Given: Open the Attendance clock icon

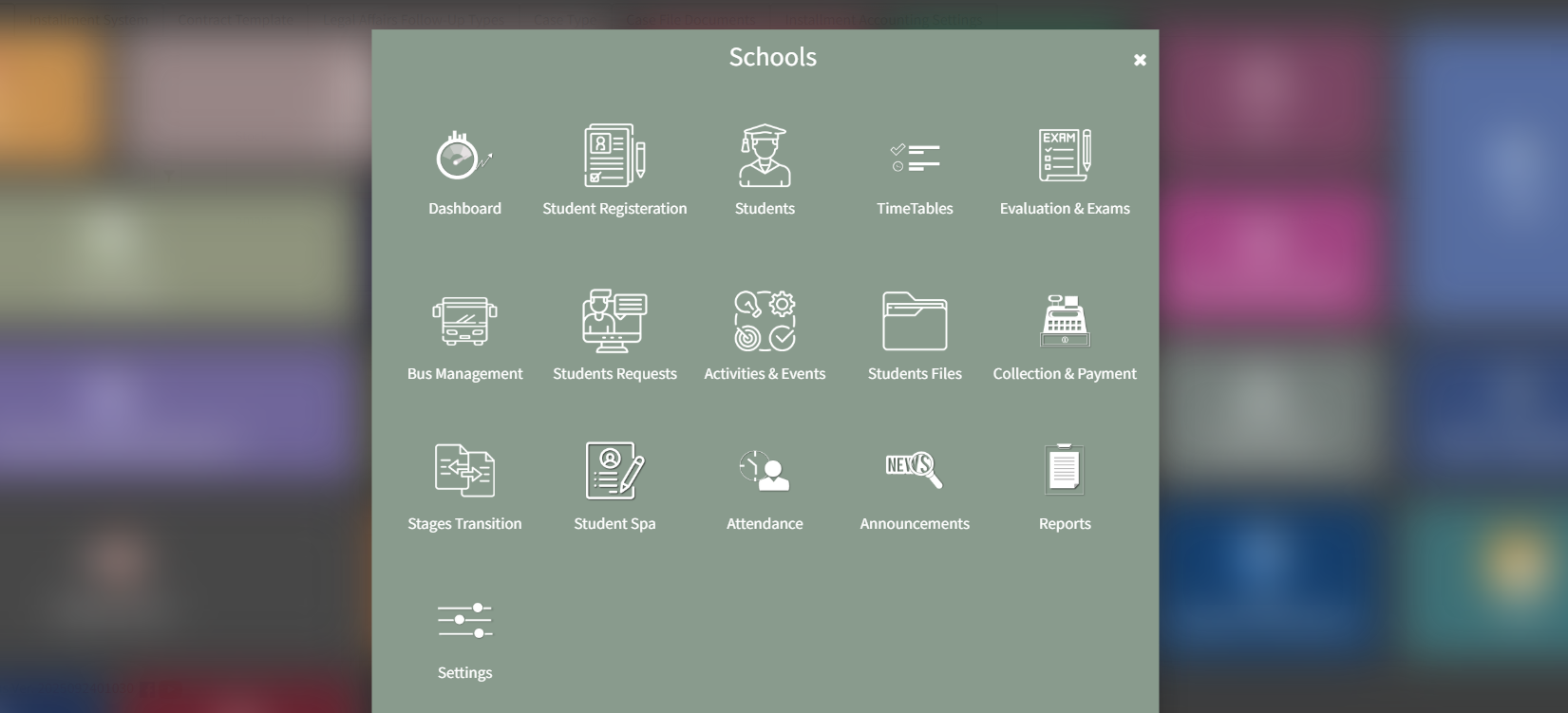Looking at the screenshot, I should coord(765,470).
